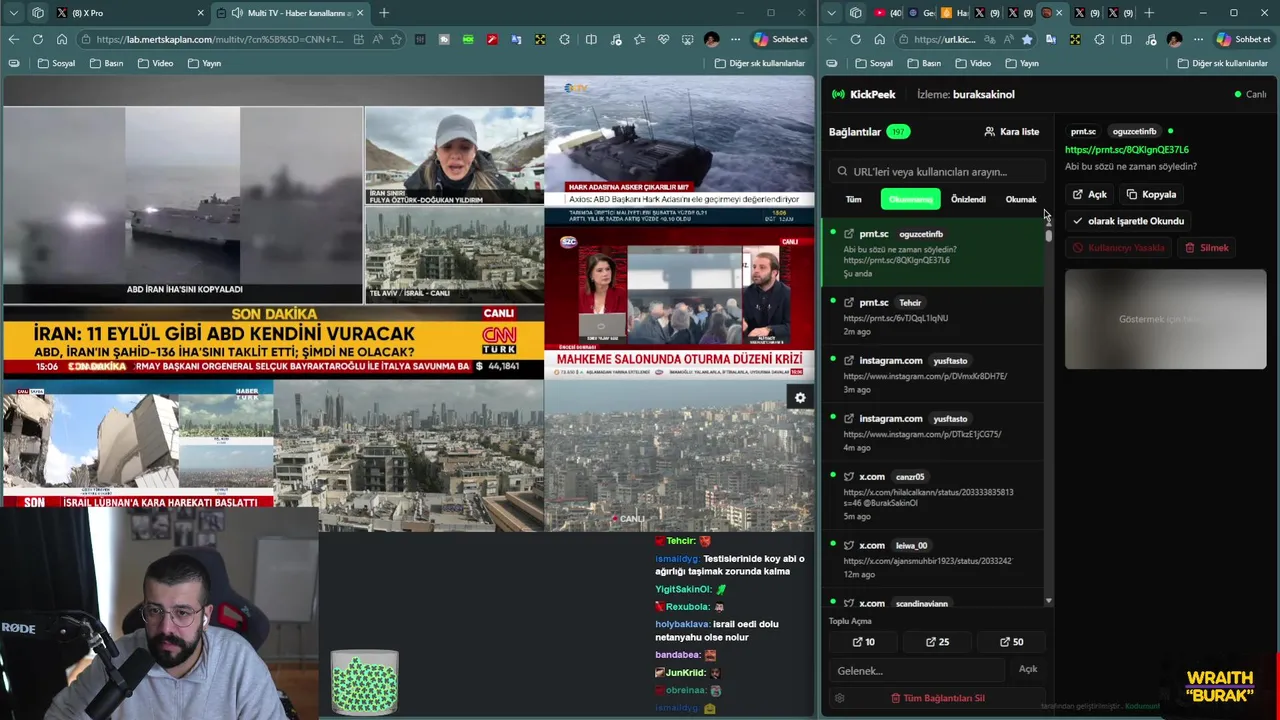
Task: Open external link icon for prnt.sc Tehcir row
Action: coord(849,302)
